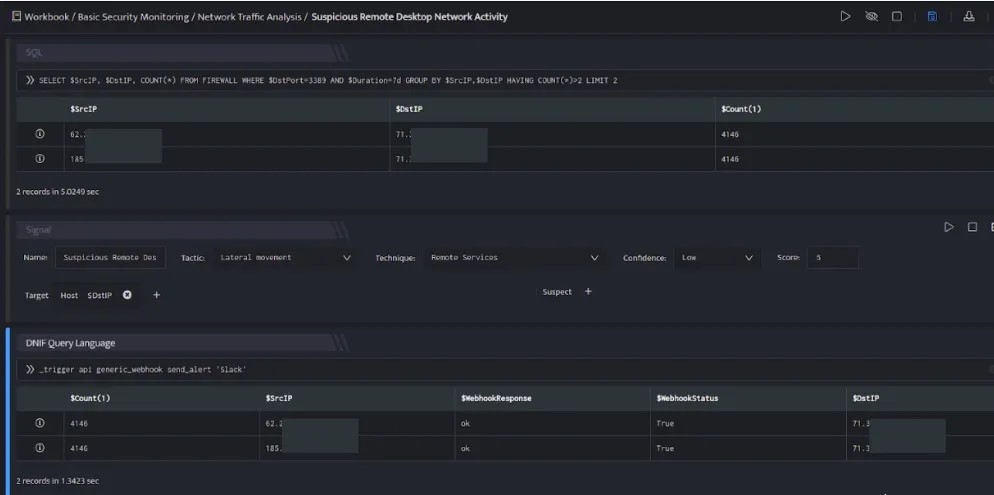The image size is (994, 495).
Task: Click $WebhookStatus column header
Action: [687, 398]
